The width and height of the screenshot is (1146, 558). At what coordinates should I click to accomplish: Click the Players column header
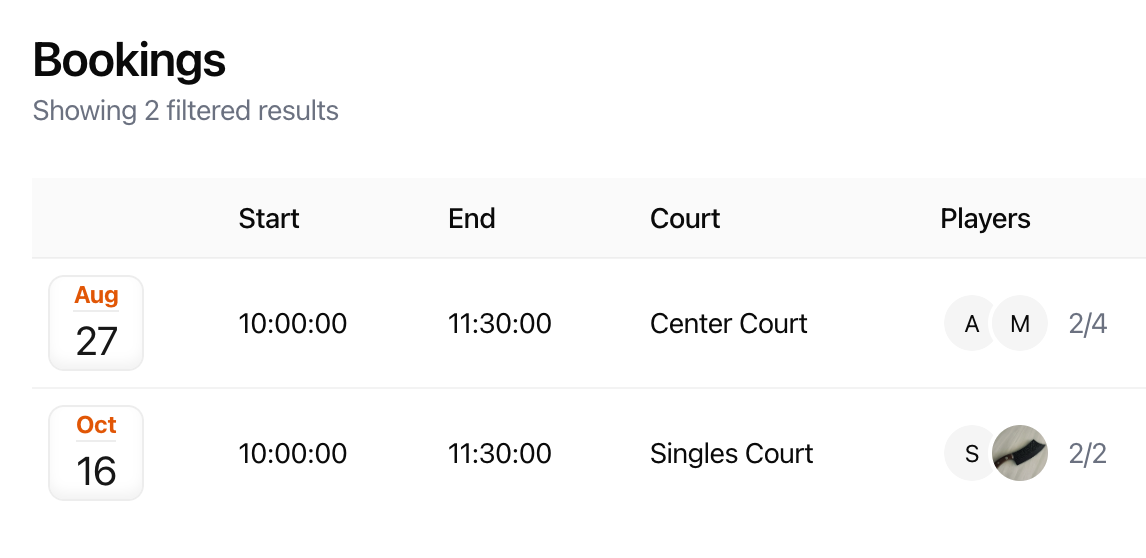(985, 218)
